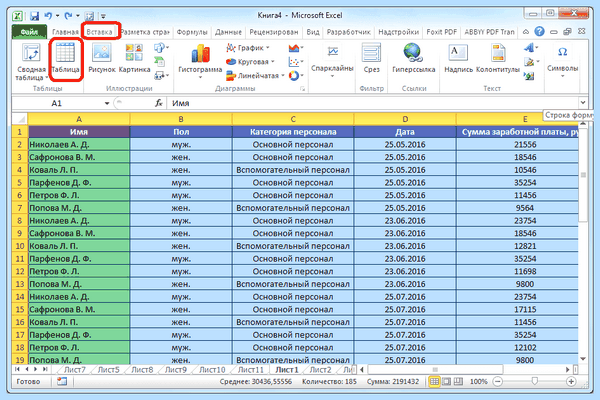This screenshot has height=400, width=600.
Task: Click the vertical scrollbar thumb
Action: point(583,174)
